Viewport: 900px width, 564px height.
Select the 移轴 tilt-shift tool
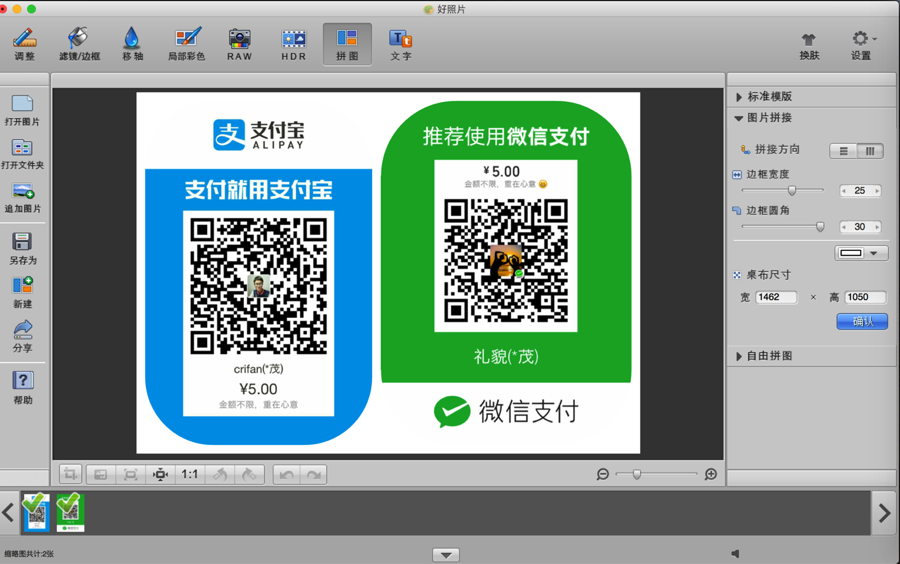click(132, 44)
